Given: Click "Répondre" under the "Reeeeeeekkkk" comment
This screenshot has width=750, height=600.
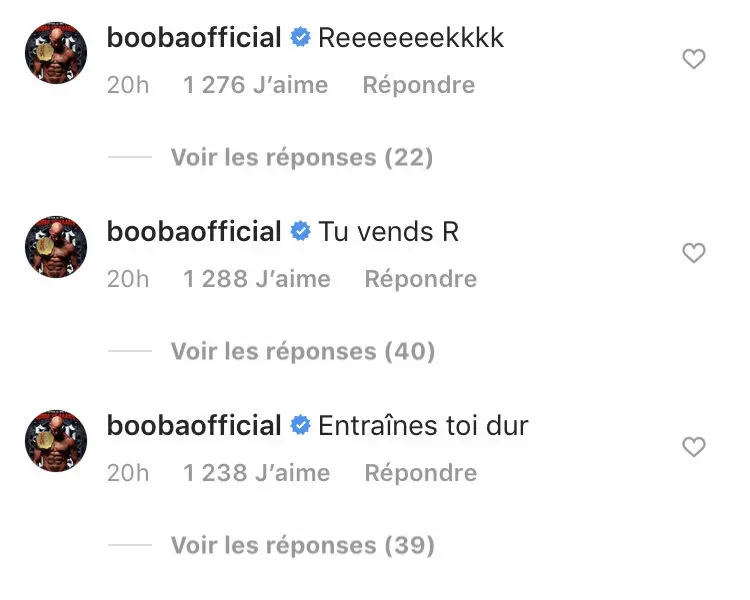Looking at the screenshot, I should pos(418,85).
